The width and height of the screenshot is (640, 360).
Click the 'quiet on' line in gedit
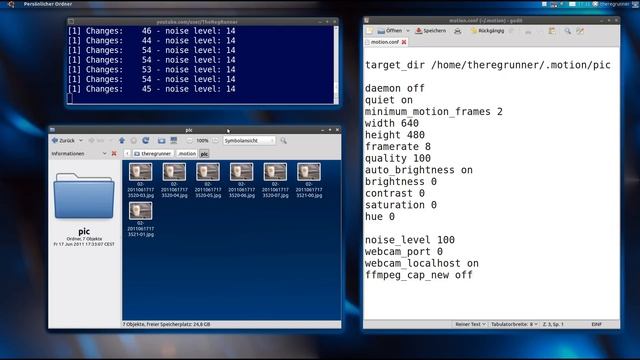point(389,100)
